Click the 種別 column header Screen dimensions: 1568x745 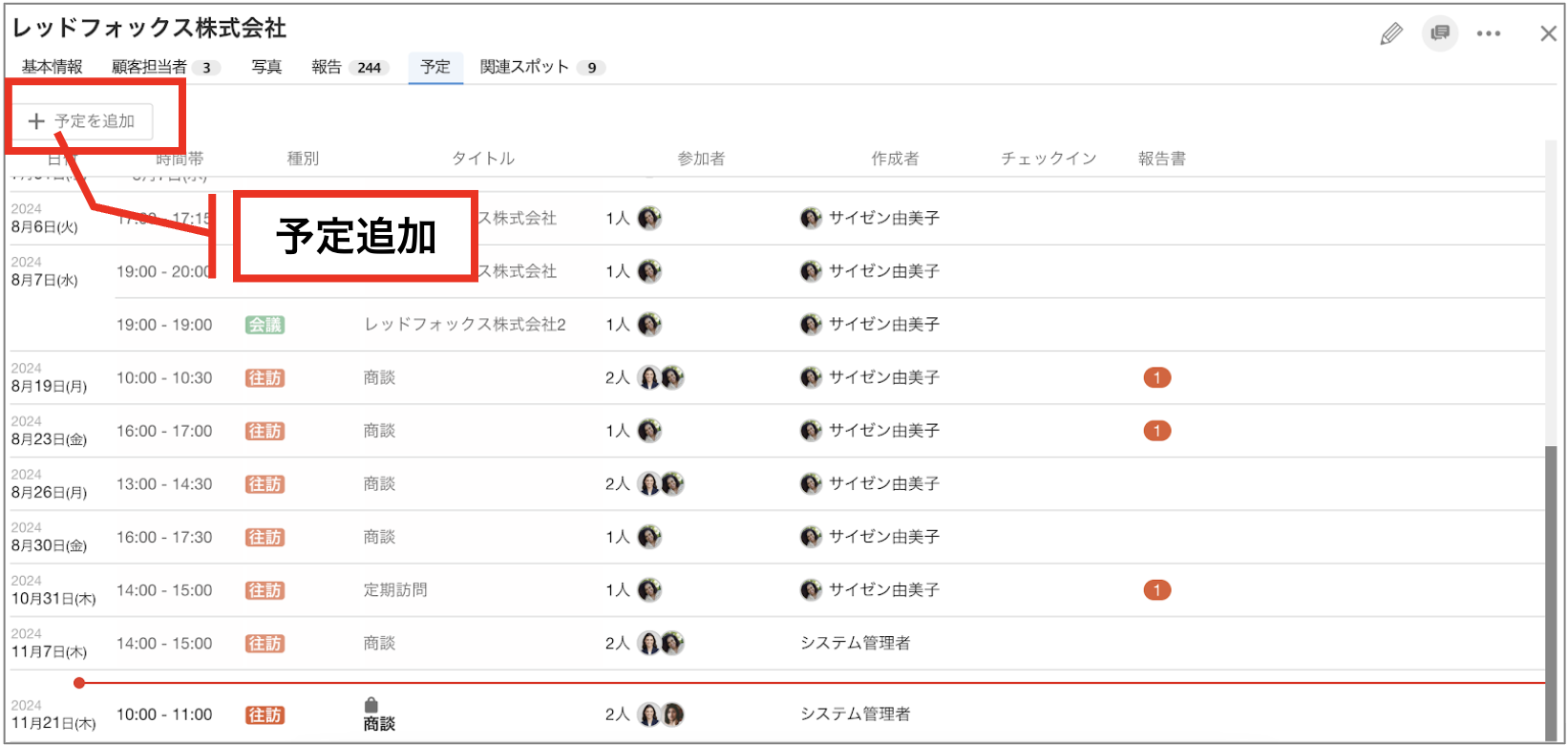pyautogui.click(x=303, y=159)
